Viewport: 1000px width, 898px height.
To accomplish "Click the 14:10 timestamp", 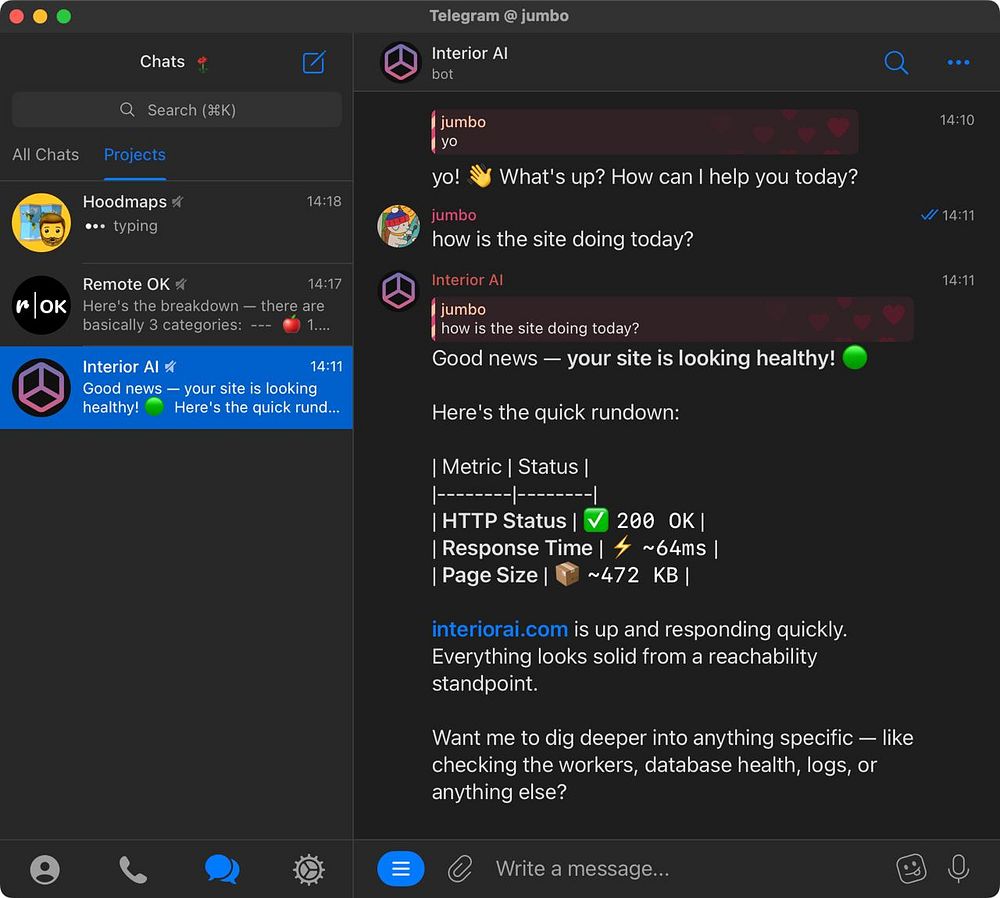I will click(x=957, y=120).
